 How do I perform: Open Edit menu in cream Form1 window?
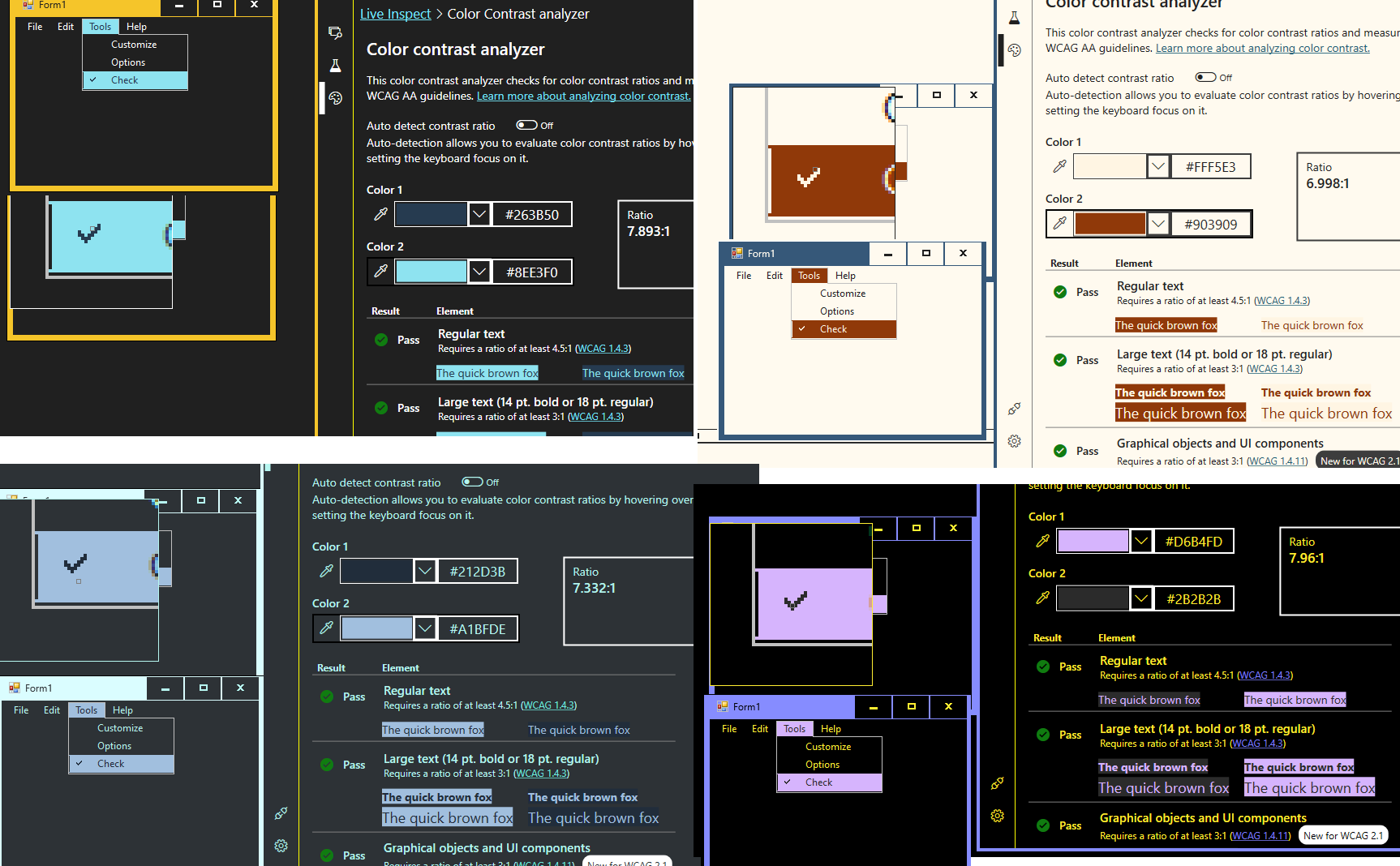coord(775,276)
